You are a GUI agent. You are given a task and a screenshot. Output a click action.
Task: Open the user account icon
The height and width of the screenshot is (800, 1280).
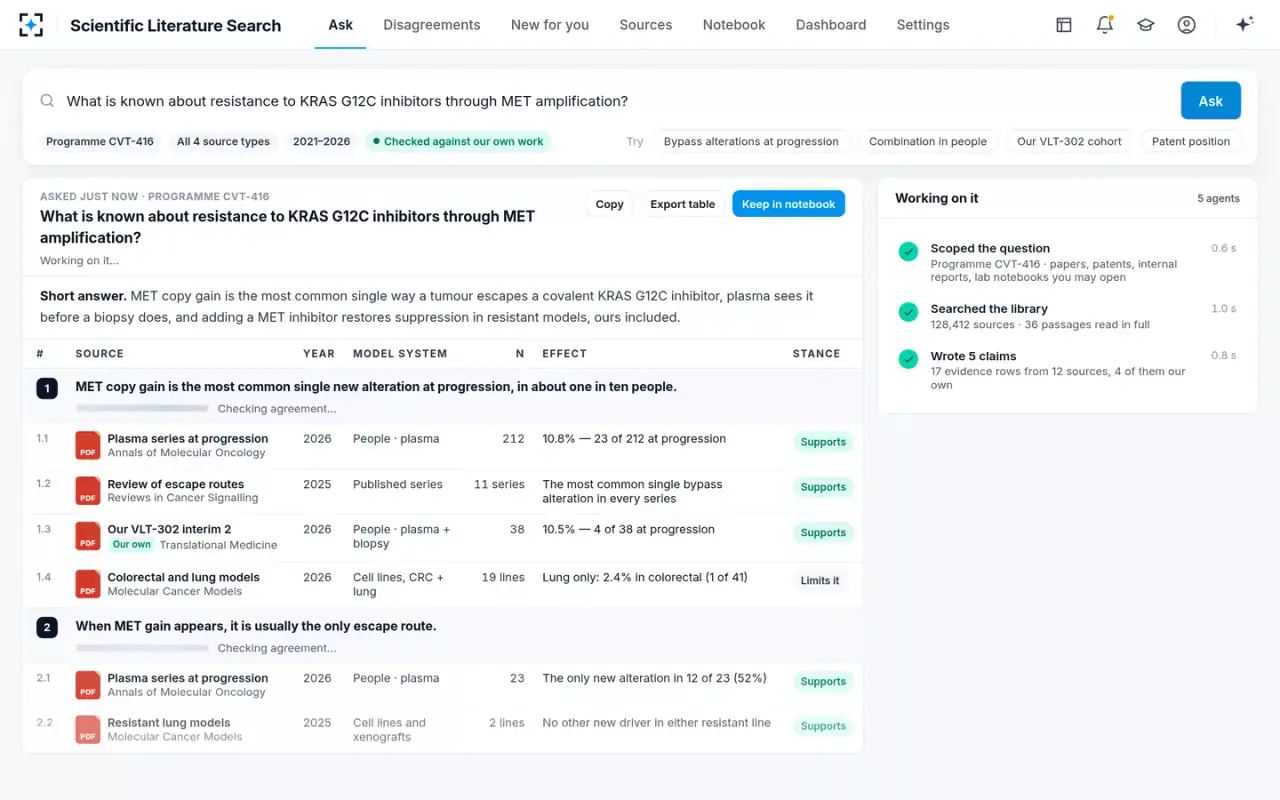tap(1187, 25)
